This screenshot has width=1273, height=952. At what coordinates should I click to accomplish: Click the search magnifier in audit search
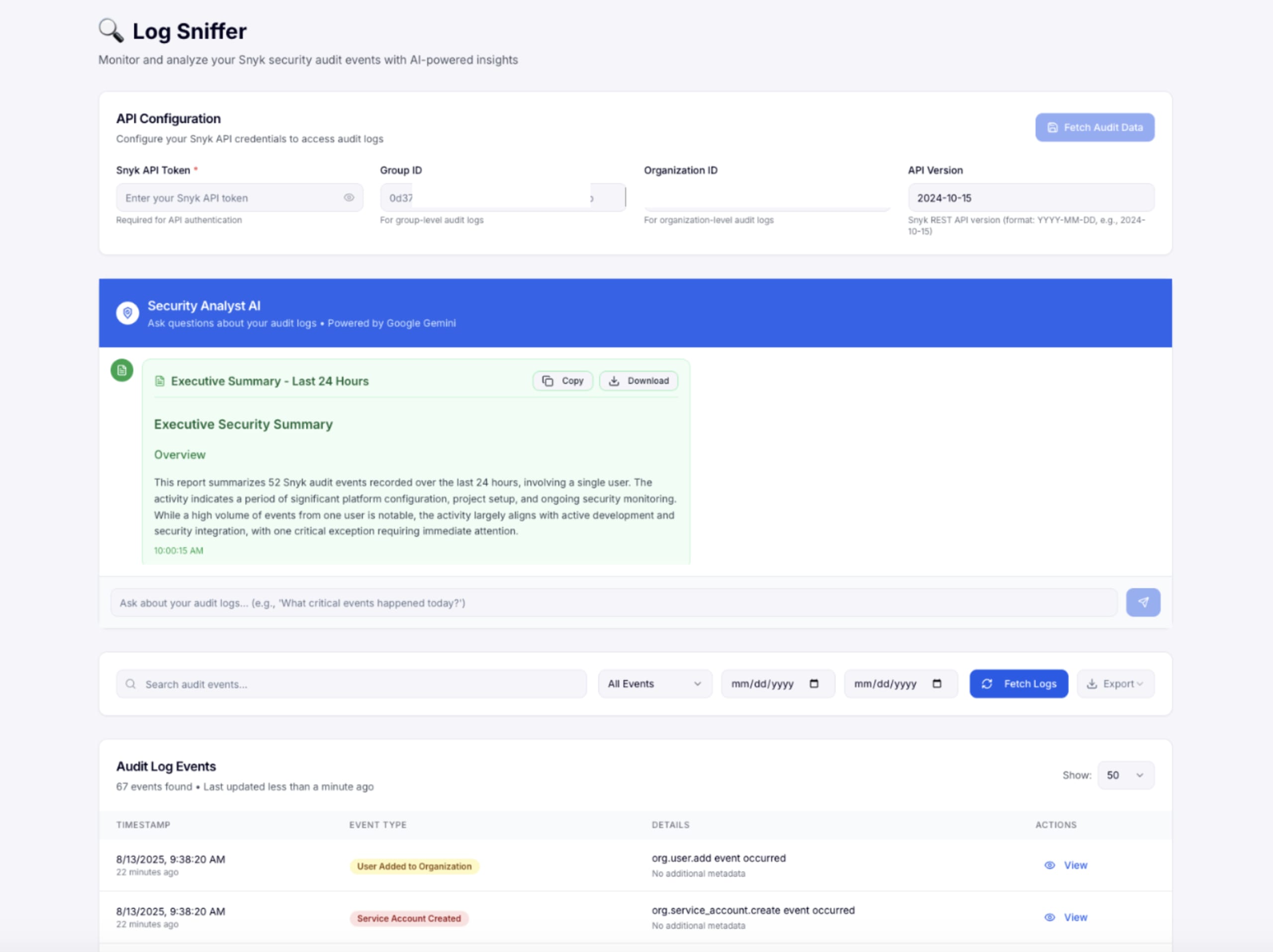click(131, 684)
